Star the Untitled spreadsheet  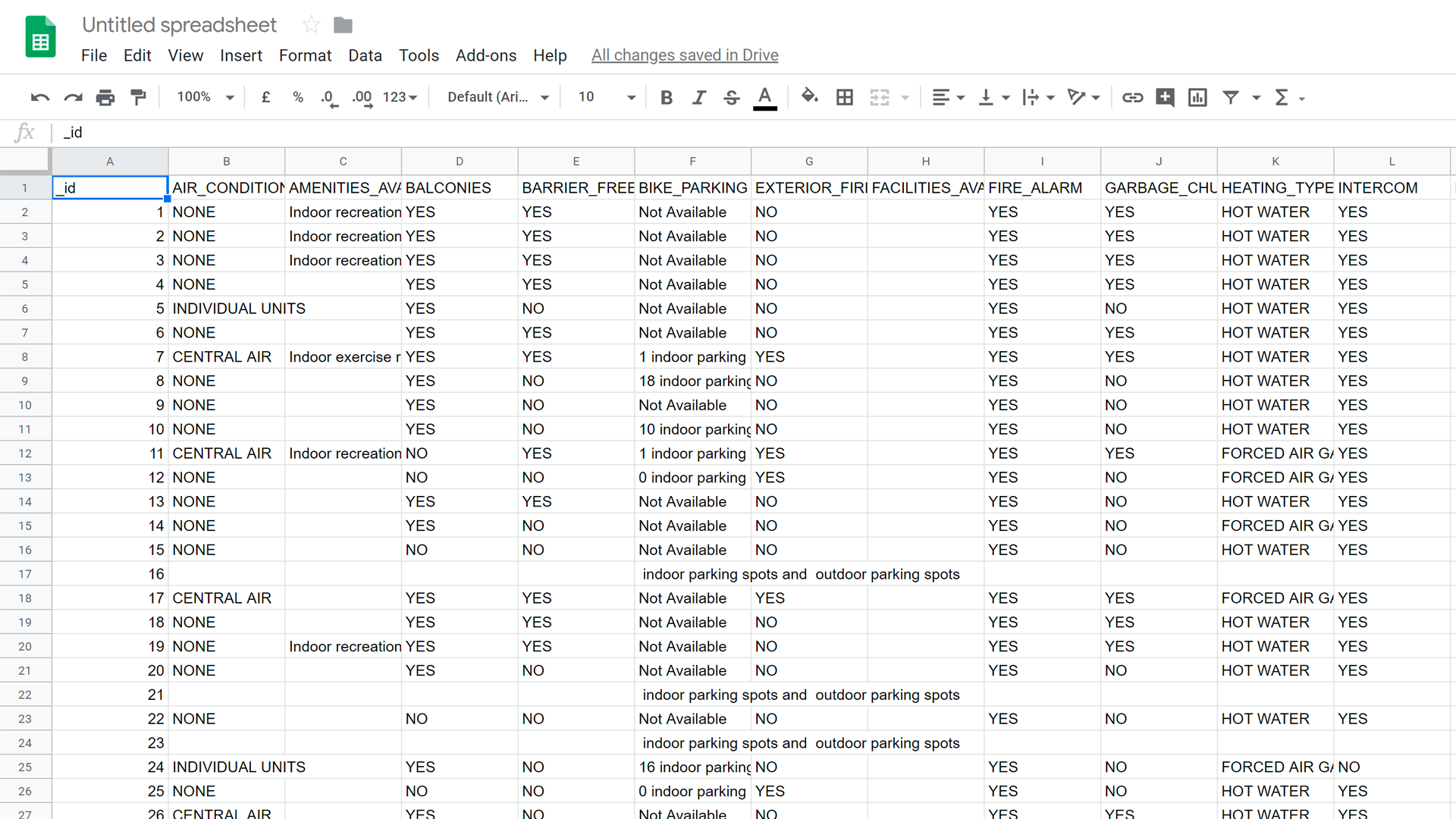pos(311,25)
